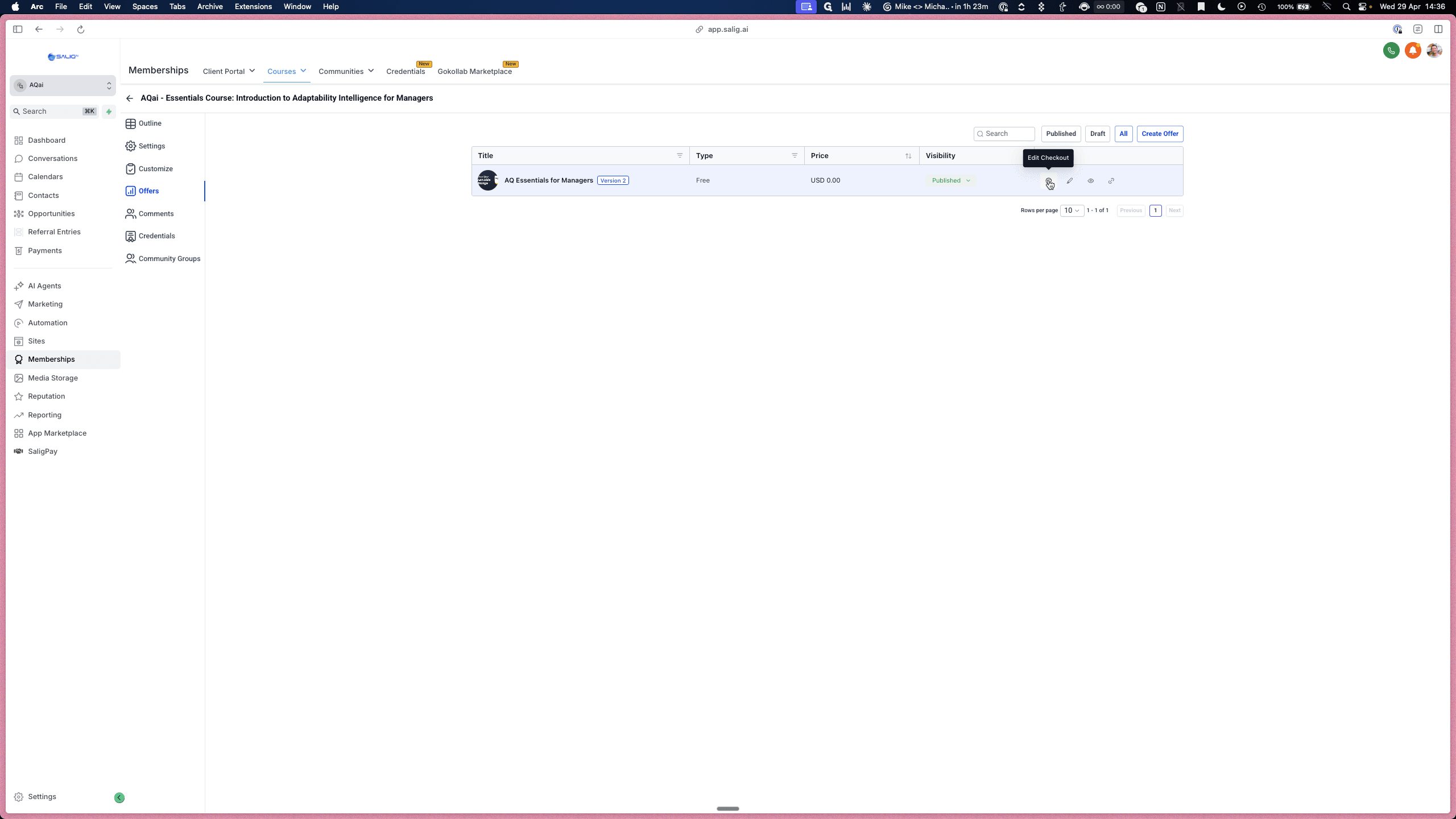Click the sidebar Search box
1456x819 pixels.
click(55, 111)
